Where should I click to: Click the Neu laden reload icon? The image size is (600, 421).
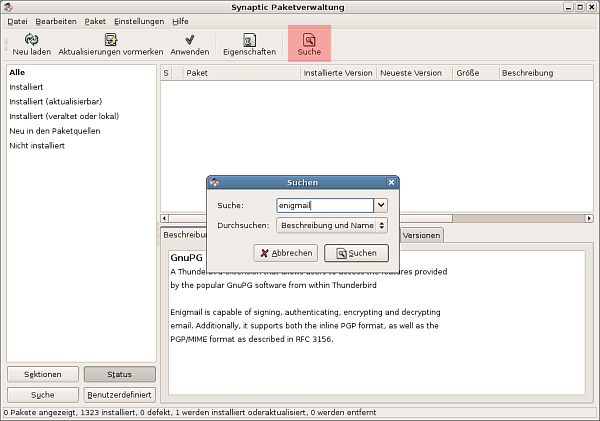click(x=31, y=39)
